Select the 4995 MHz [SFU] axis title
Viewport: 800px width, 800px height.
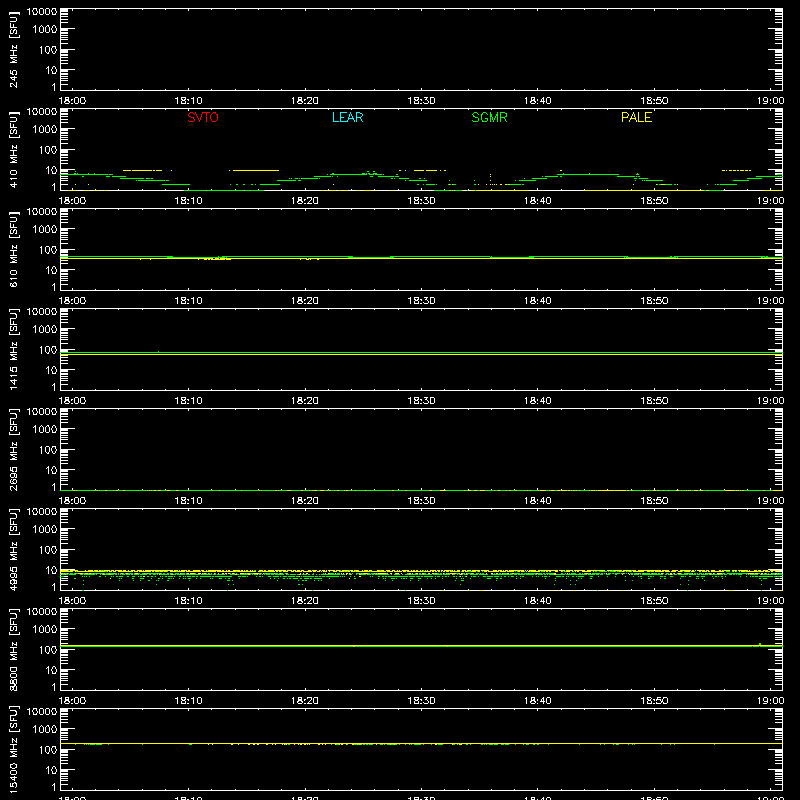13,549
